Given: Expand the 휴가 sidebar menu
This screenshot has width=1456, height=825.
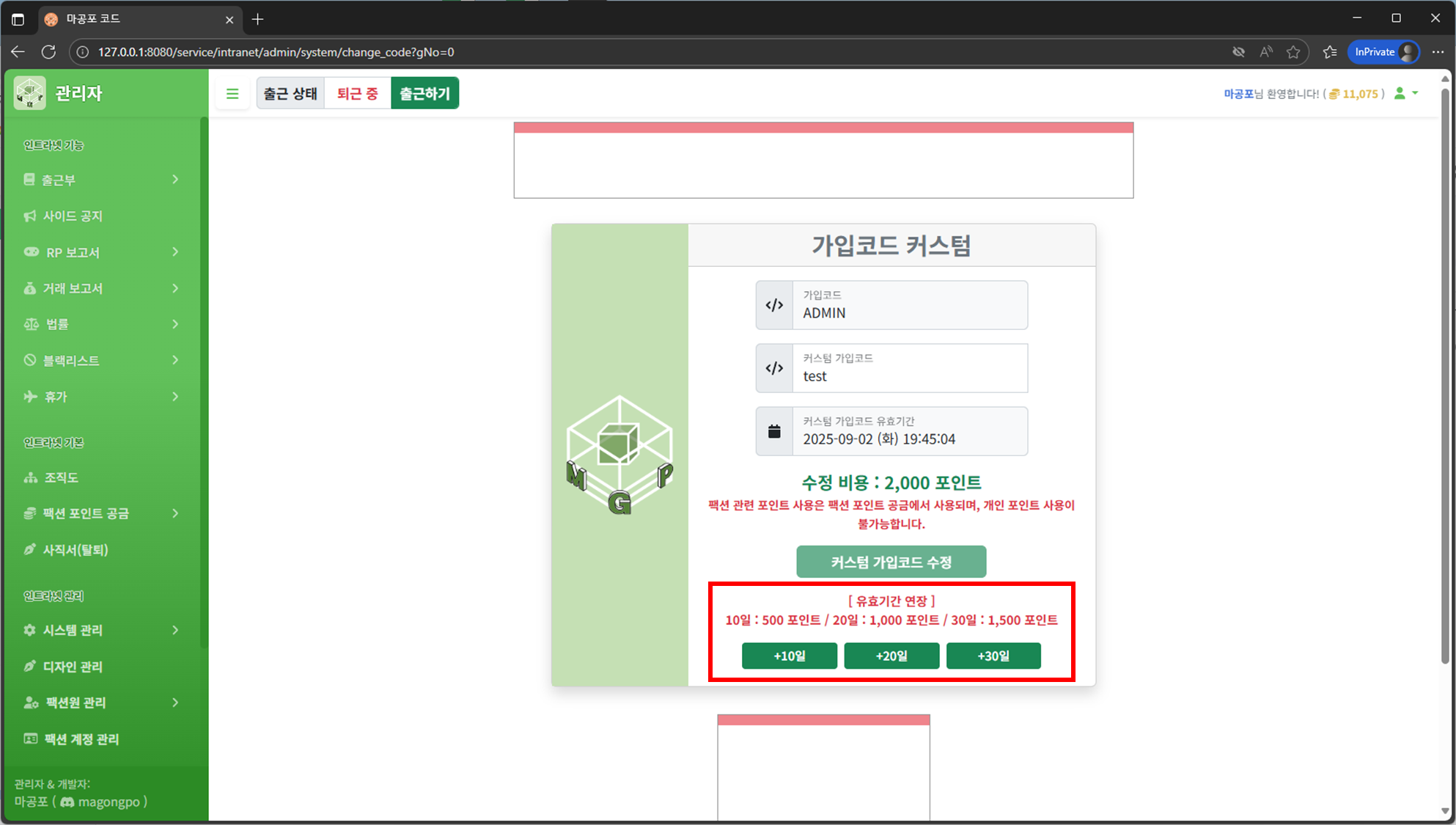Looking at the screenshot, I should [101, 397].
